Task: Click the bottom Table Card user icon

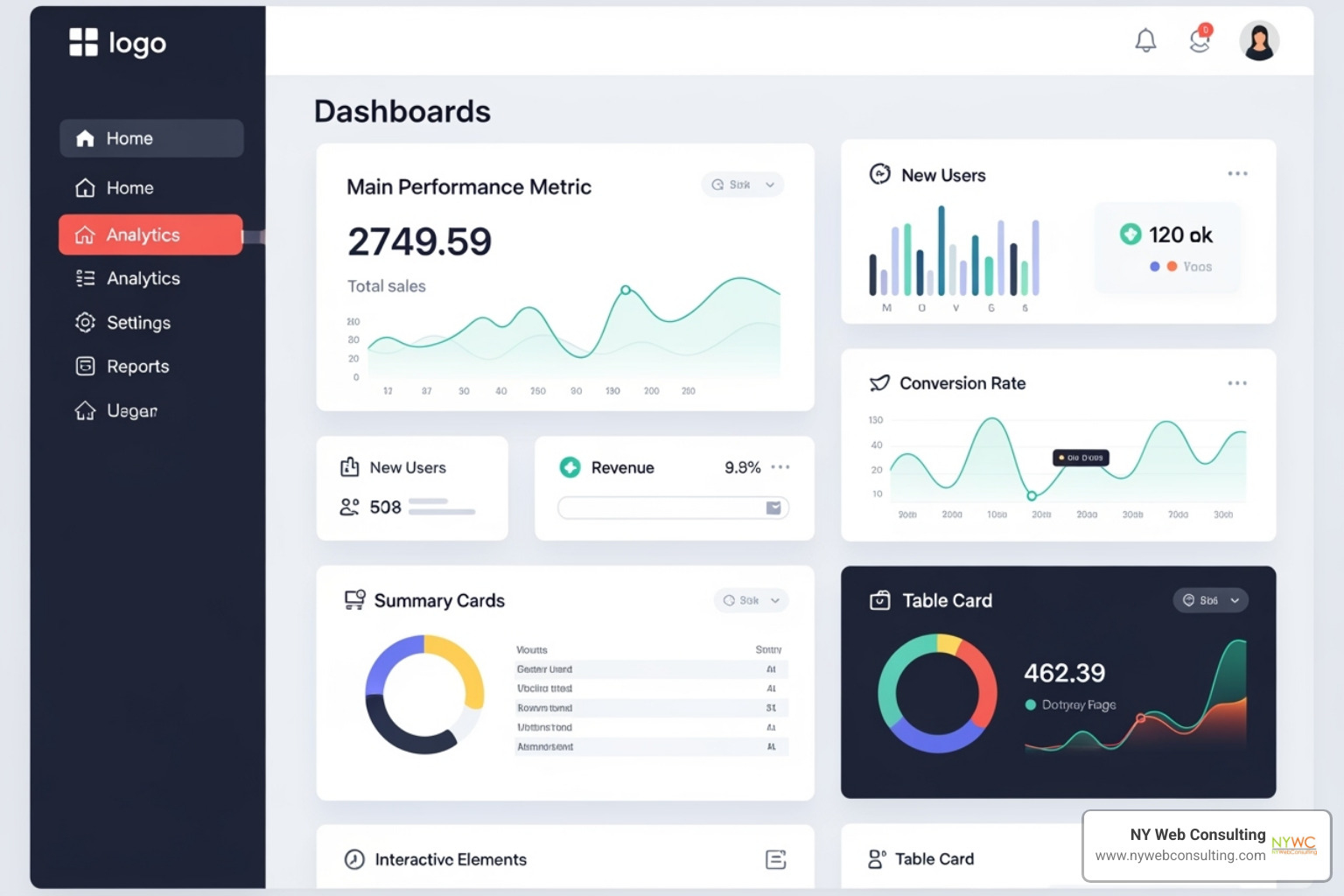Action: click(877, 859)
